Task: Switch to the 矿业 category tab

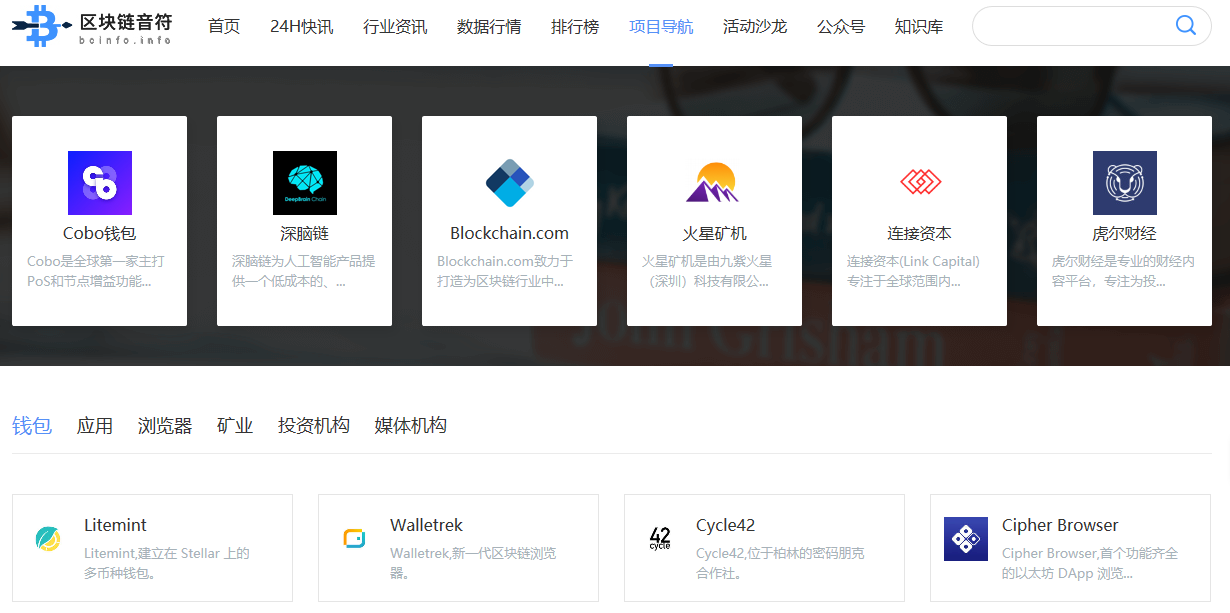Action: point(235,426)
